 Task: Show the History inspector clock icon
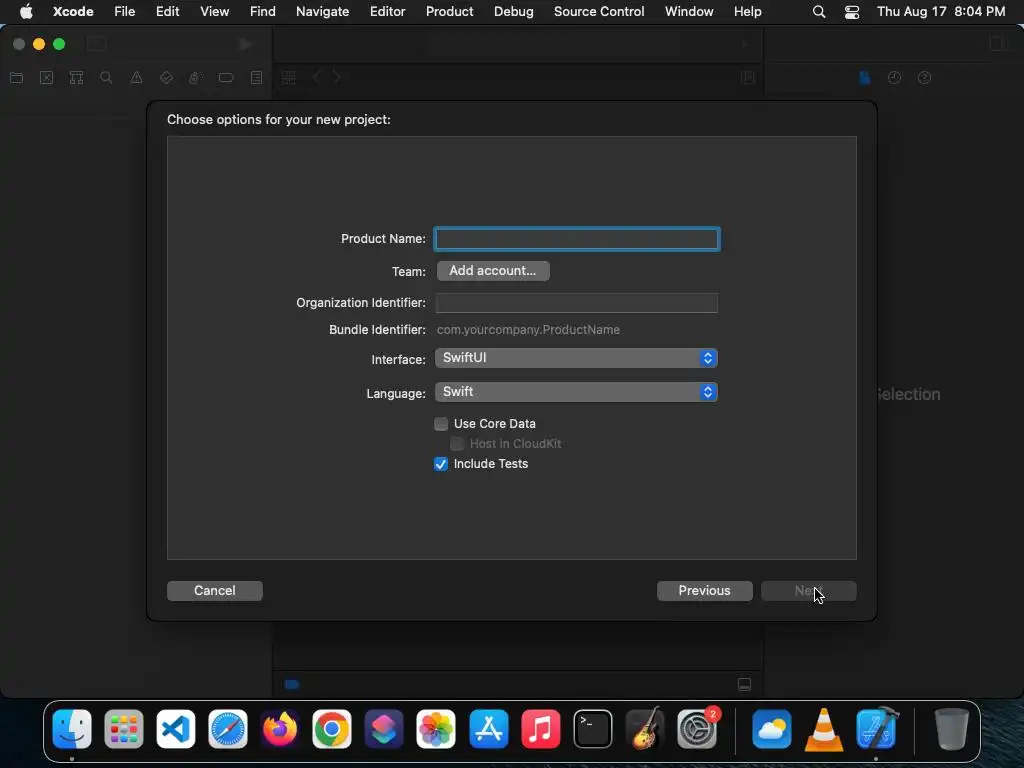point(894,78)
